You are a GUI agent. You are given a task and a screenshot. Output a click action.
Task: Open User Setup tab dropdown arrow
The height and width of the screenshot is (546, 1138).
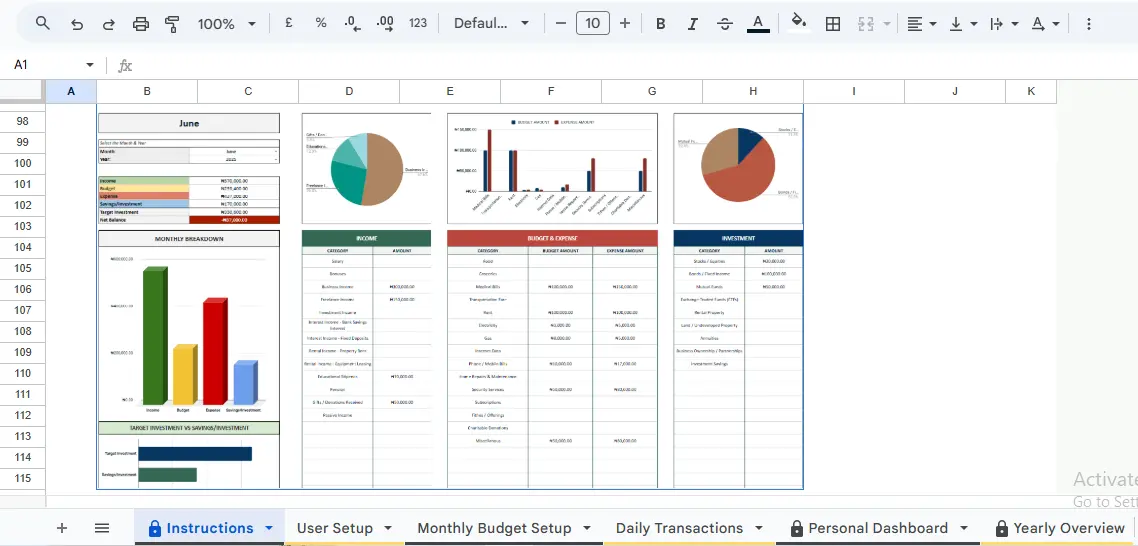(x=388, y=528)
